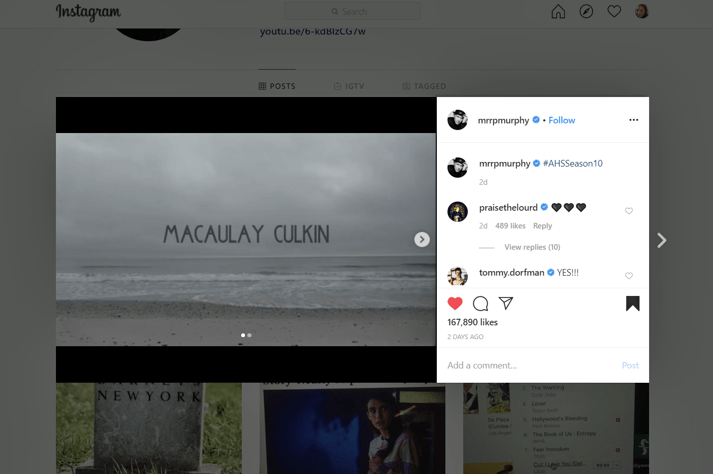Follow mrrpmurphy
This screenshot has width=713, height=474.
(x=561, y=120)
